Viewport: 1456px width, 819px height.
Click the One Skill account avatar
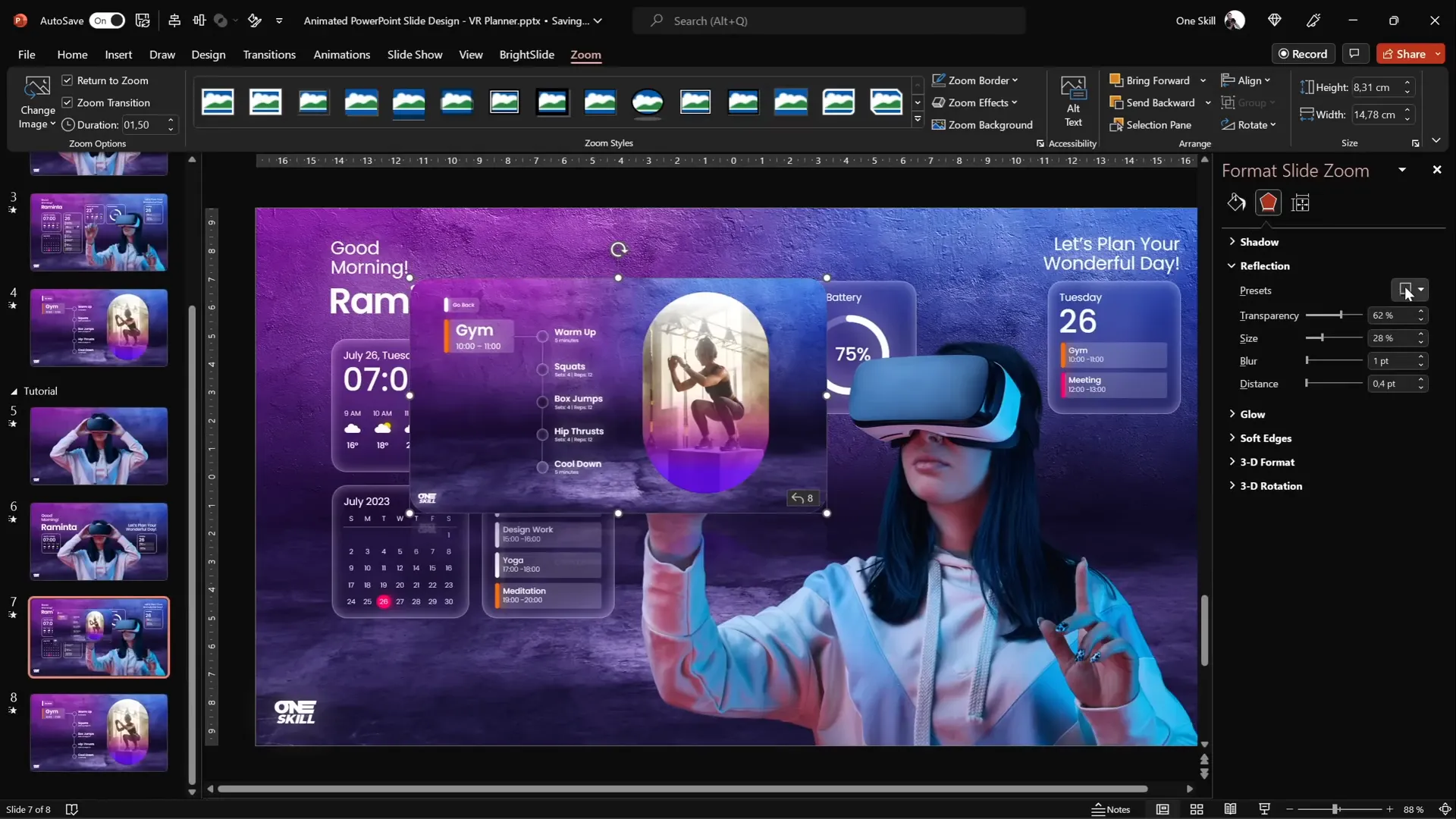click(x=1235, y=20)
